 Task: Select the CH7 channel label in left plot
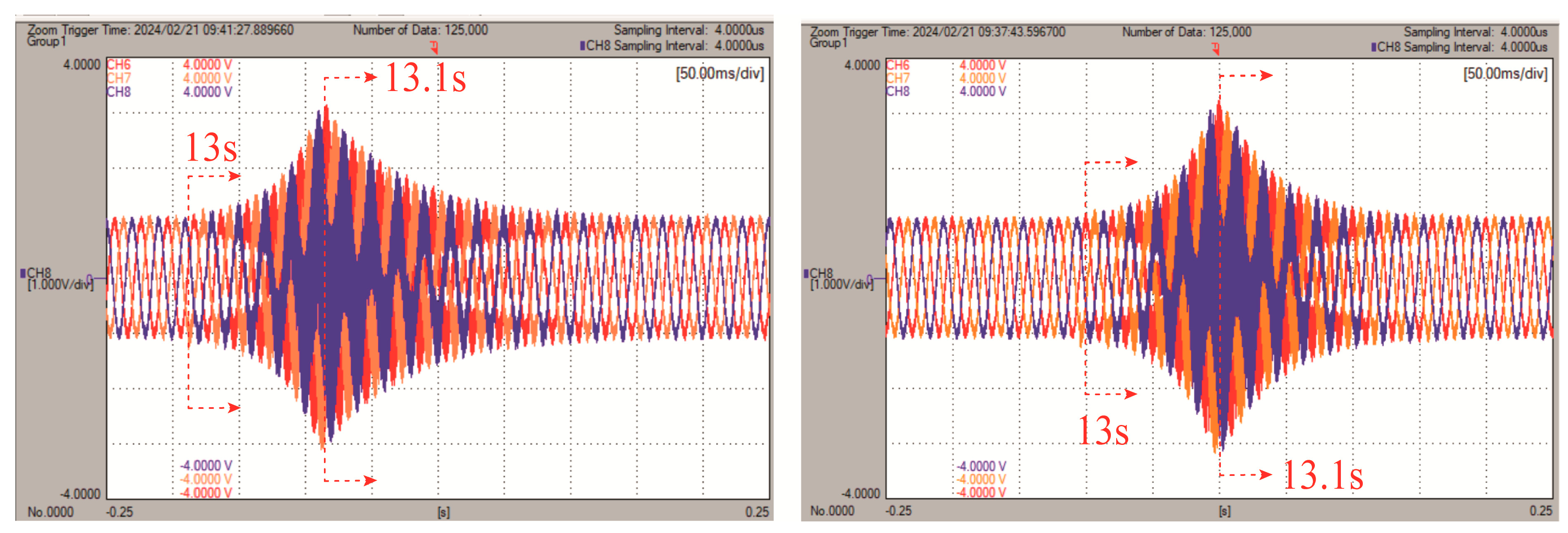click(119, 78)
